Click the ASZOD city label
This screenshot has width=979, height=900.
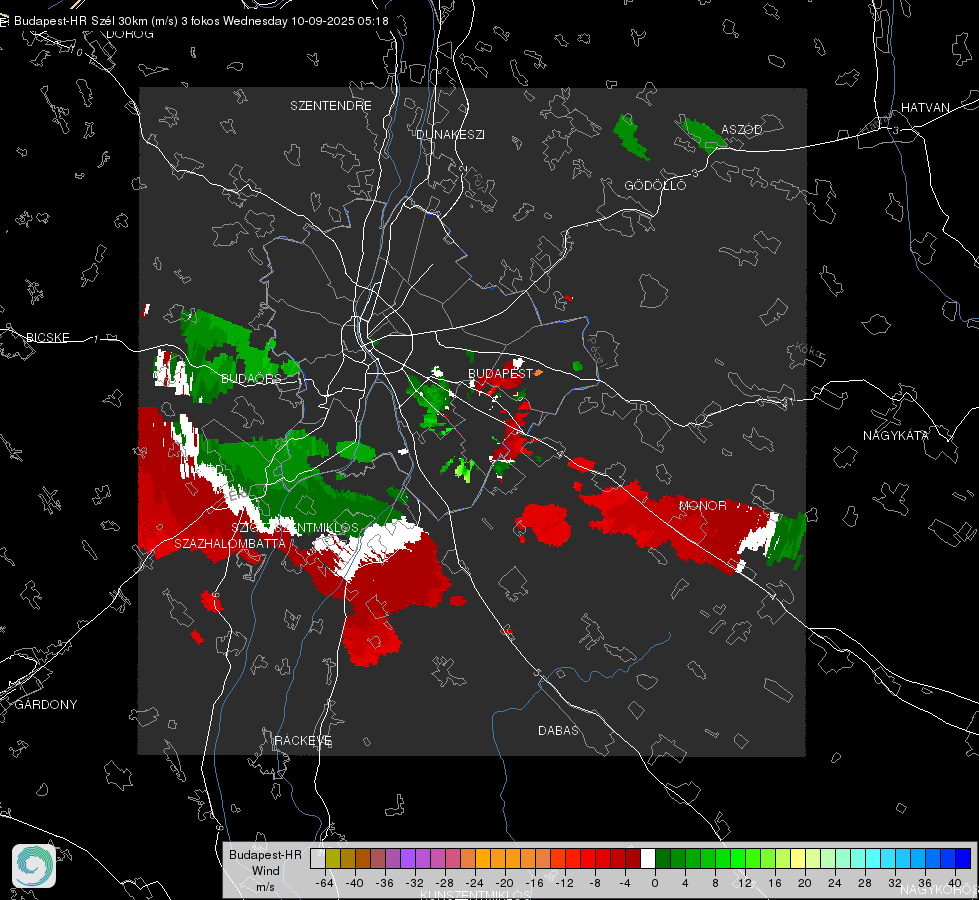point(742,129)
